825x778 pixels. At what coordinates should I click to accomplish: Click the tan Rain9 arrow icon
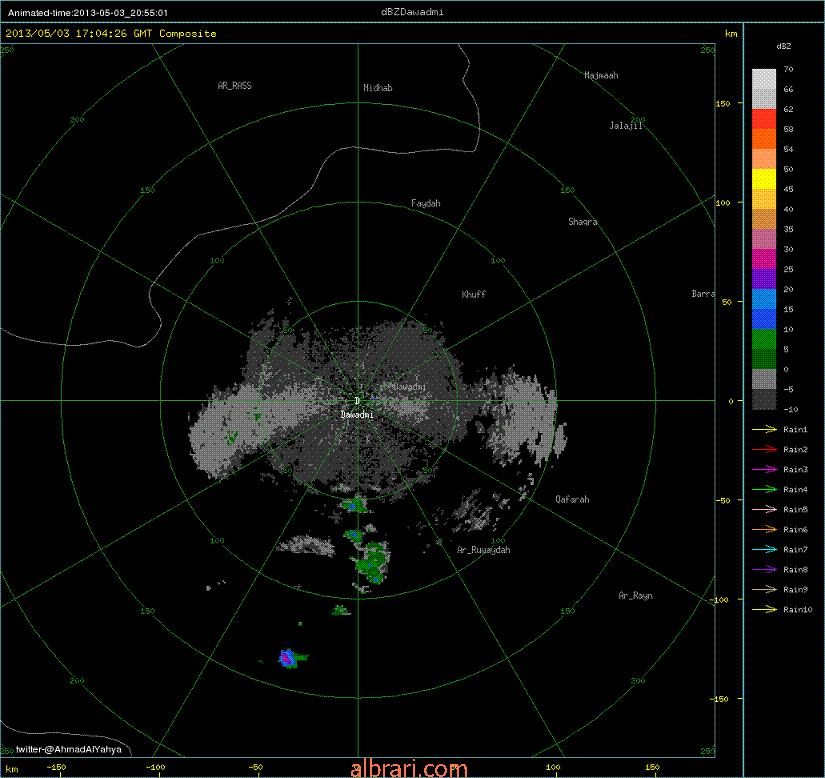[x=764, y=589]
